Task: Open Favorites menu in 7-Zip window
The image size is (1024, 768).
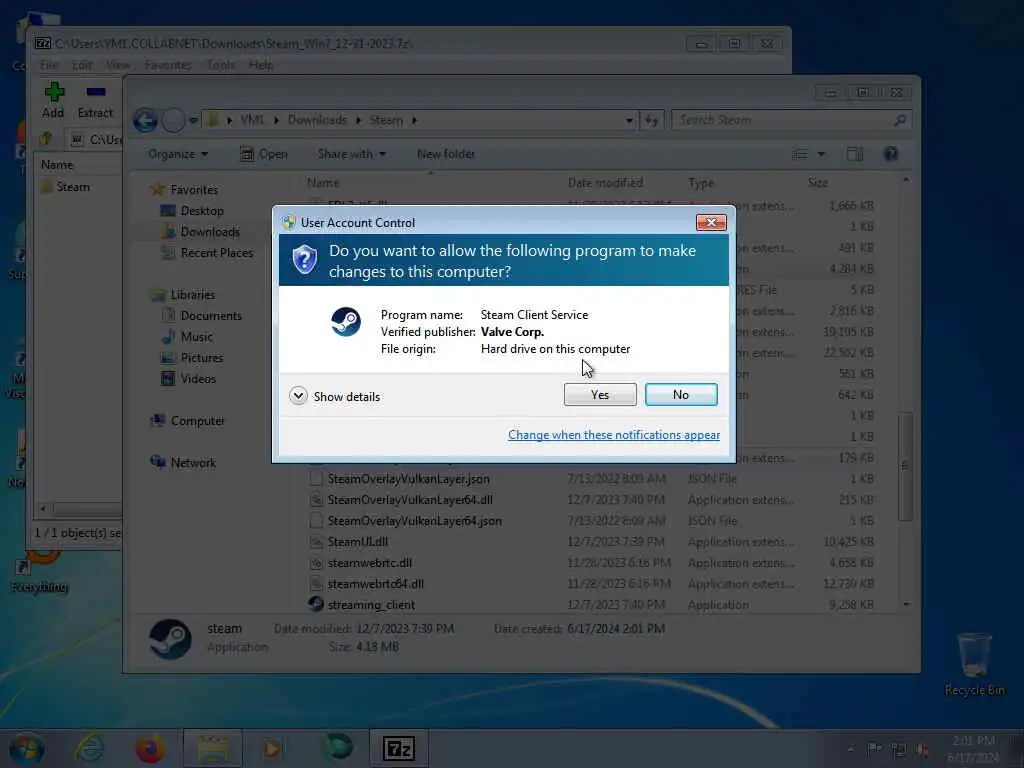Action: point(168,65)
